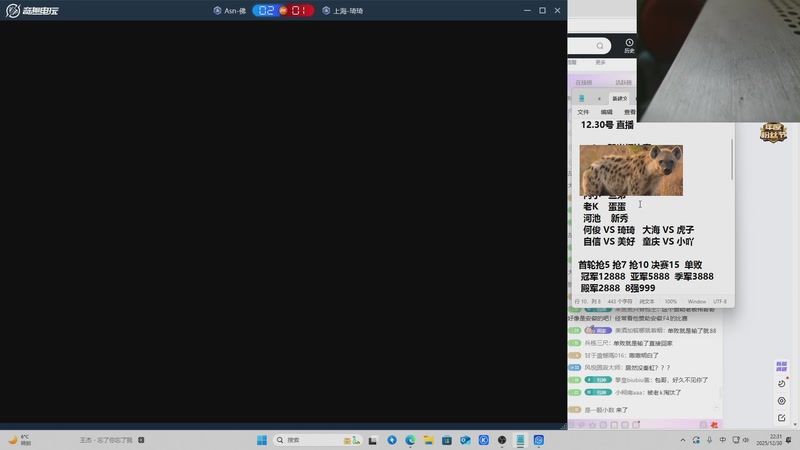
Task: Open the 100% zoom level dropdown in Notepad
Action: click(x=671, y=301)
